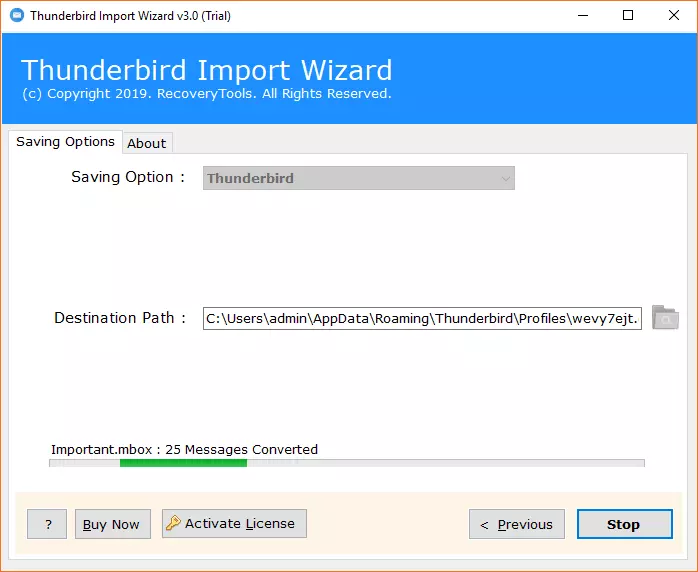Go back with Previous button
698x572 pixels.
click(x=516, y=524)
